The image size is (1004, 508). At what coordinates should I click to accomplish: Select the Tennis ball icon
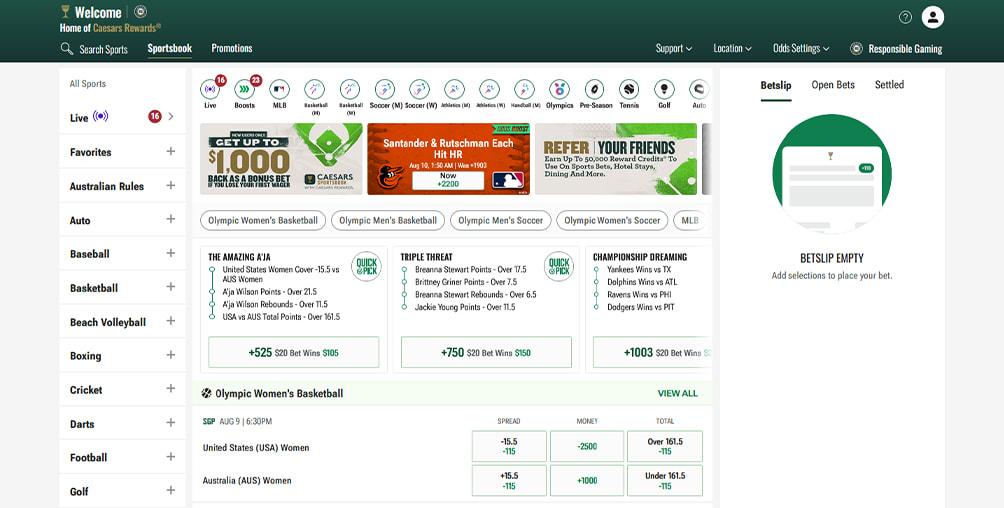pyautogui.click(x=629, y=90)
